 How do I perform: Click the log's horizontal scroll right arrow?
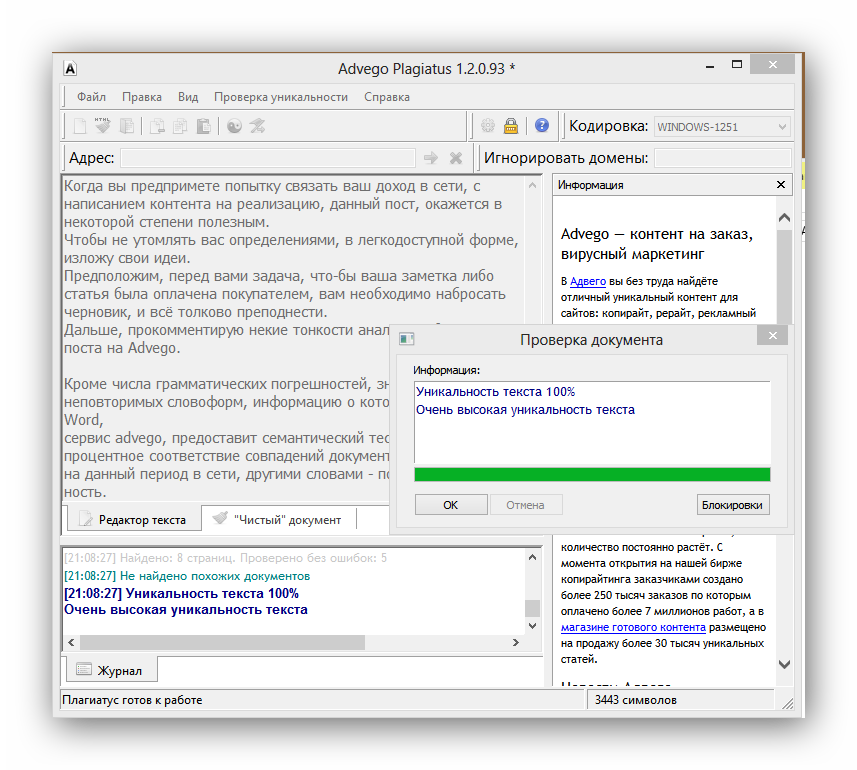[515, 642]
